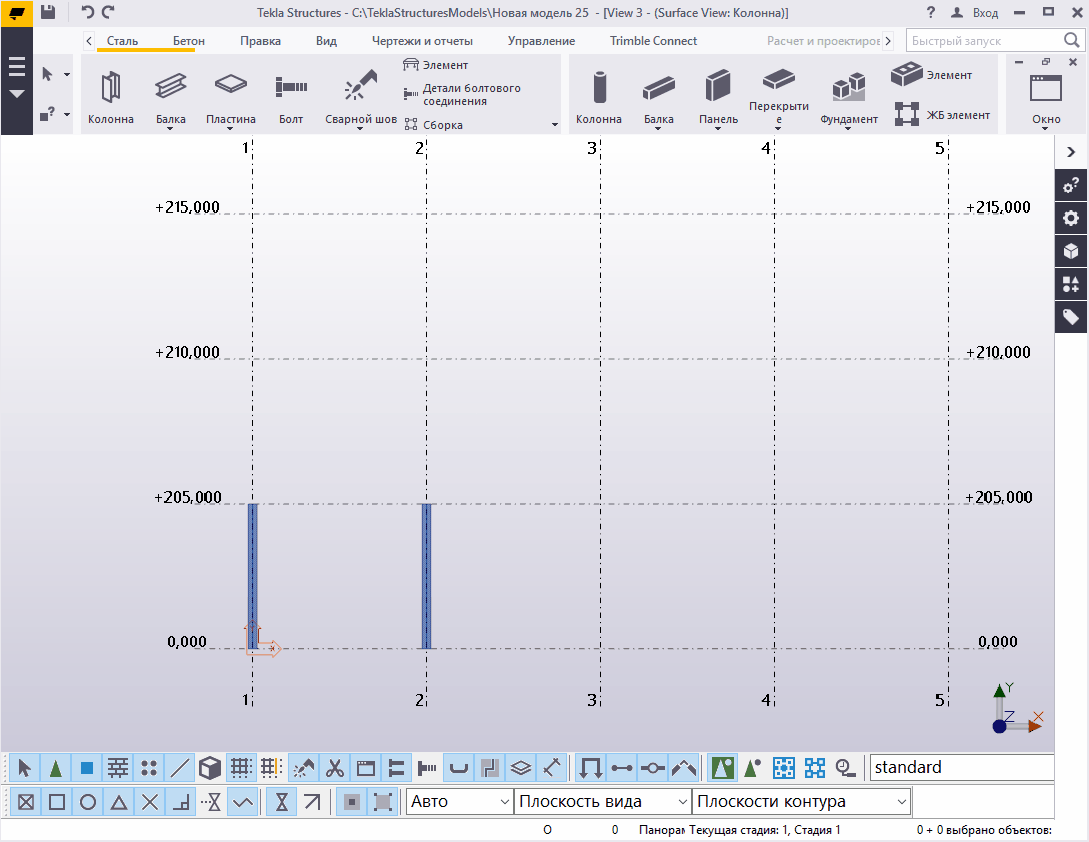Open the Чертежи и отчеты tab
The height and width of the screenshot is (842, 1089).
422,41
